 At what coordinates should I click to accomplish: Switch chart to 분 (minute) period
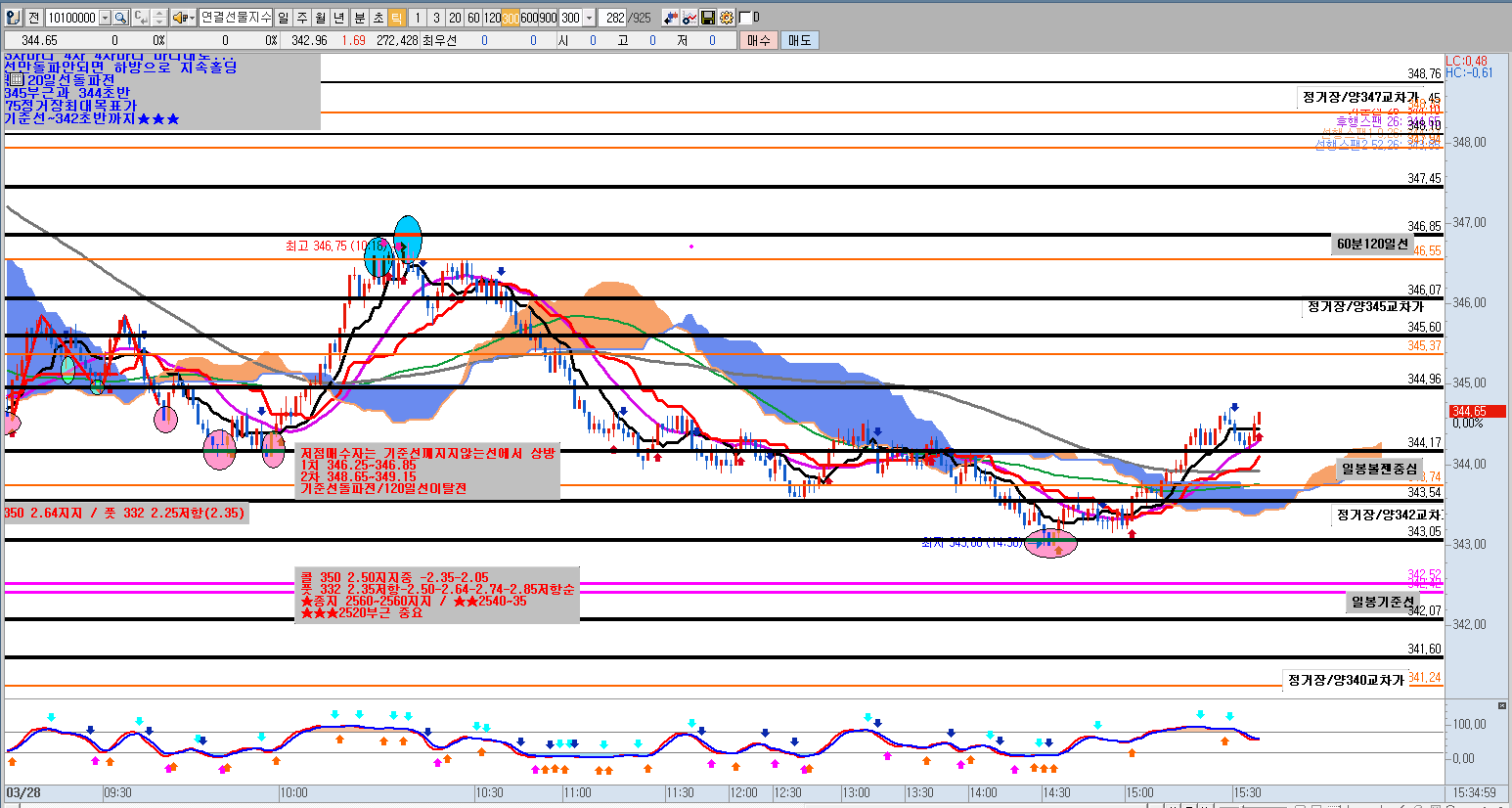tap(359, 18)
